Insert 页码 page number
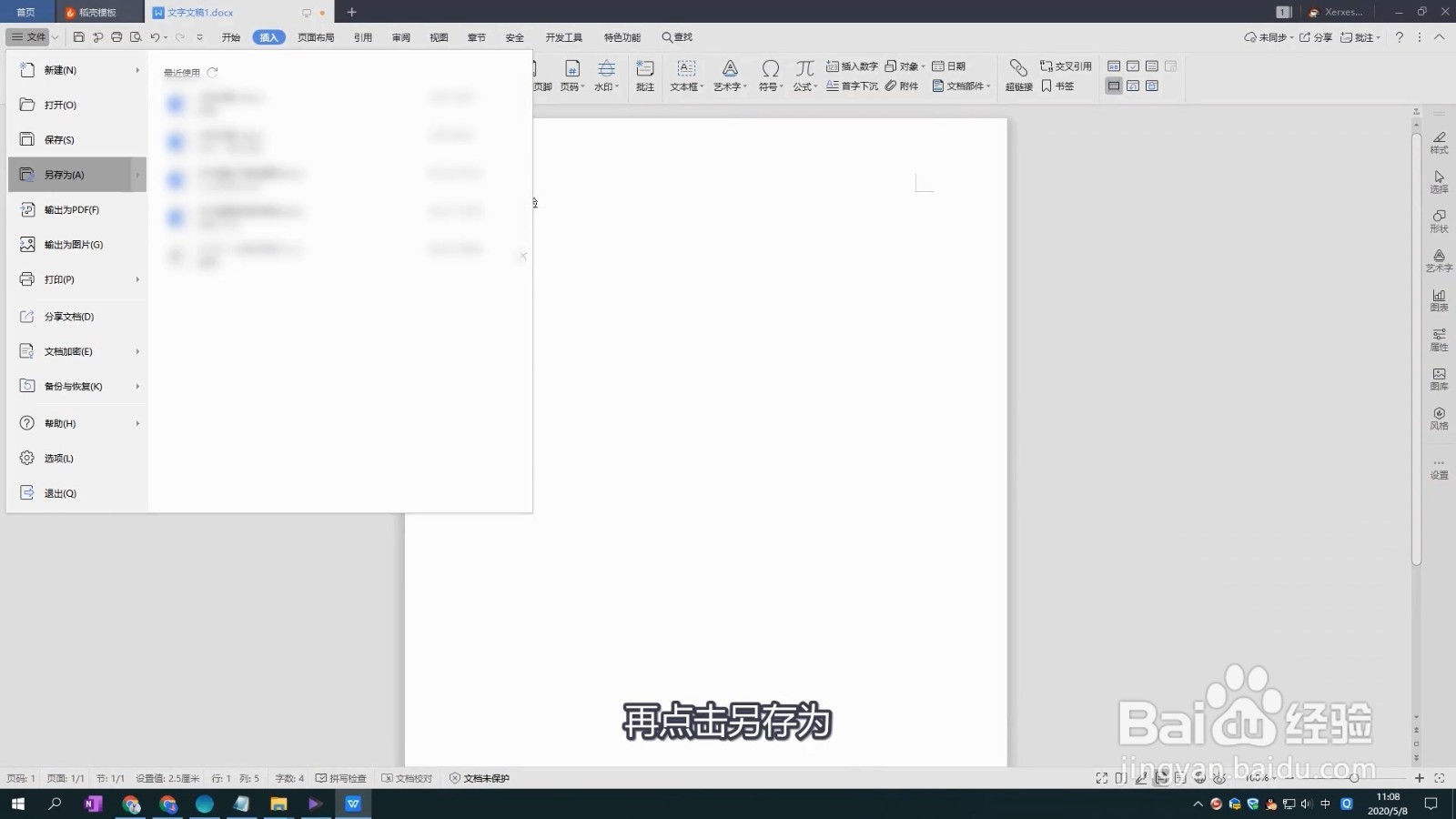Screen dimensions: 1456x819 pos(571,76)
